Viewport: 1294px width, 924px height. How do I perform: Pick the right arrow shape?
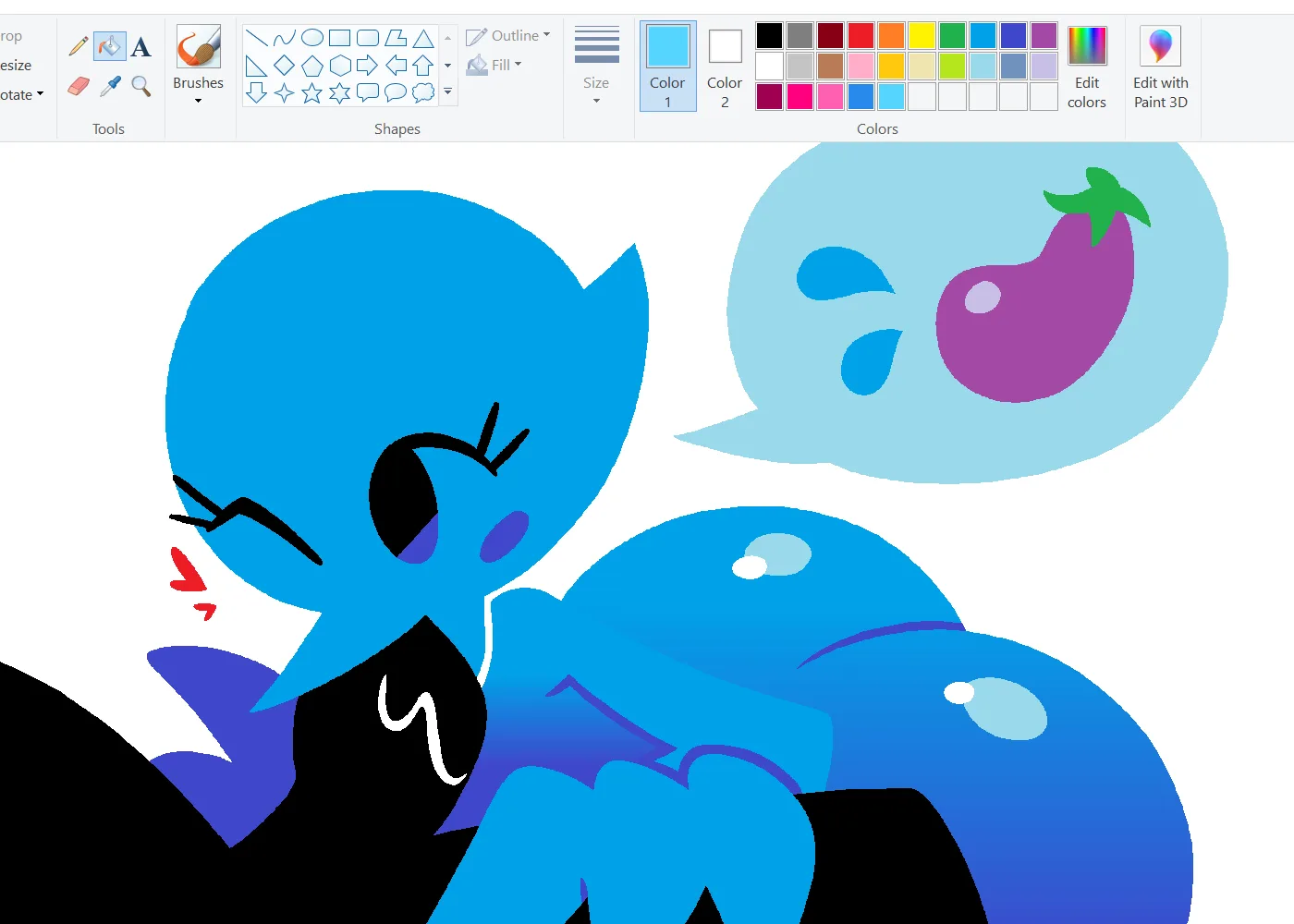tap(367, 66)
